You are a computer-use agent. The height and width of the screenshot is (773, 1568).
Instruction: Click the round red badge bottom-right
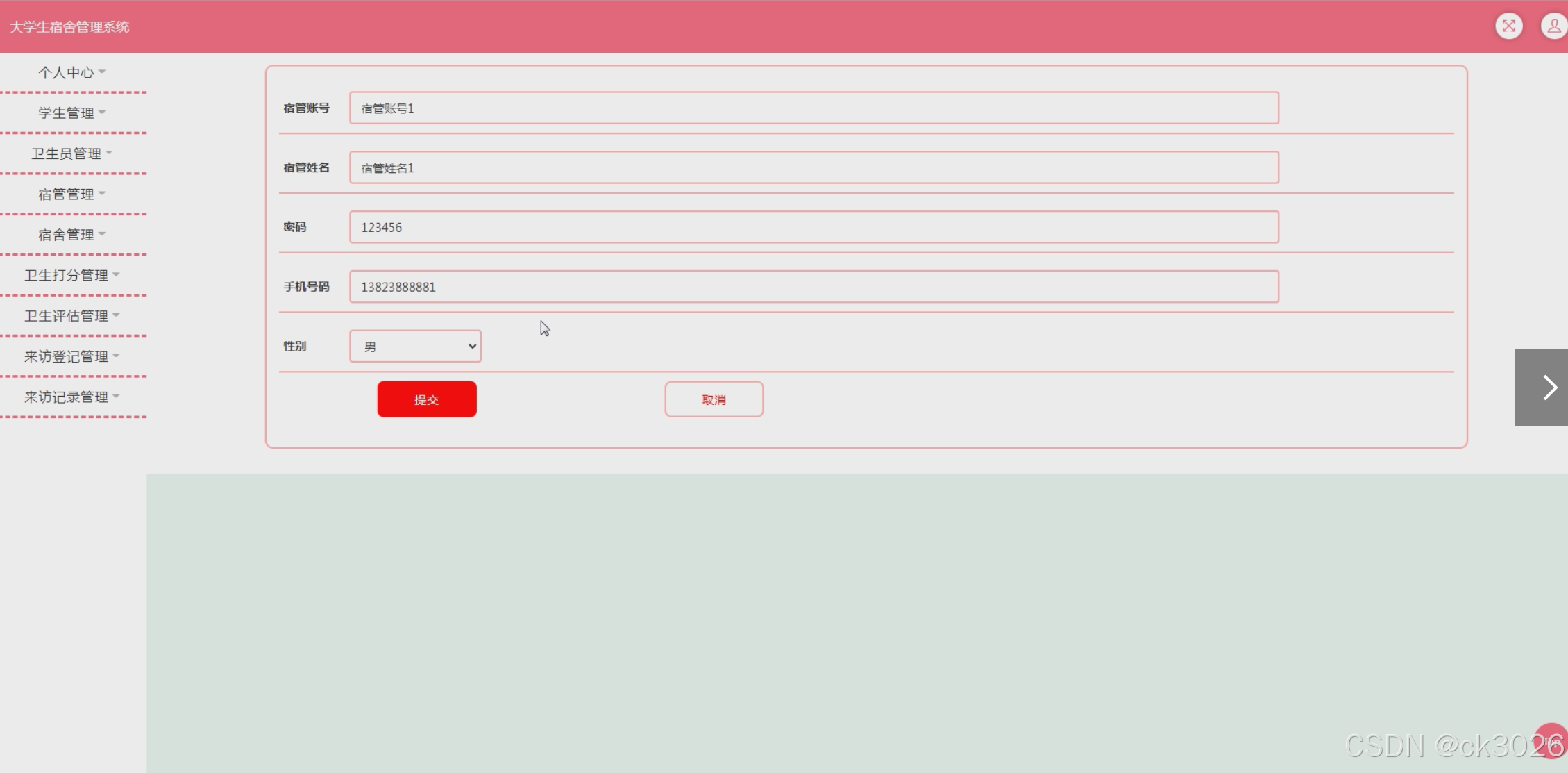click(1552, 741)
